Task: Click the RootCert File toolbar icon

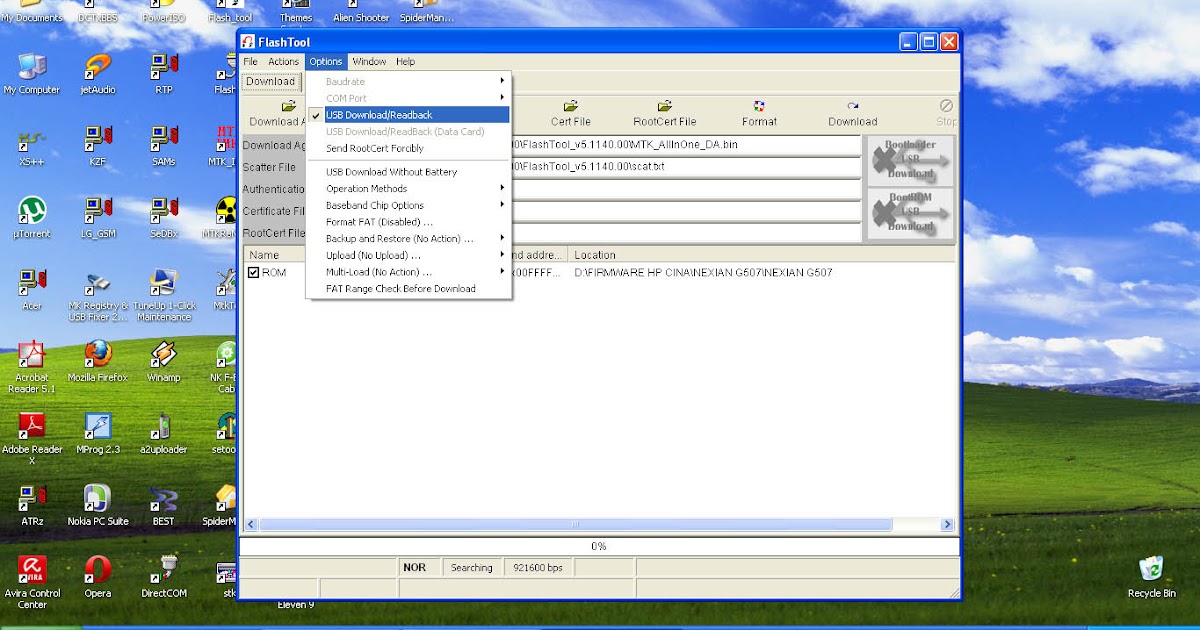Action: tap(664, 106)
